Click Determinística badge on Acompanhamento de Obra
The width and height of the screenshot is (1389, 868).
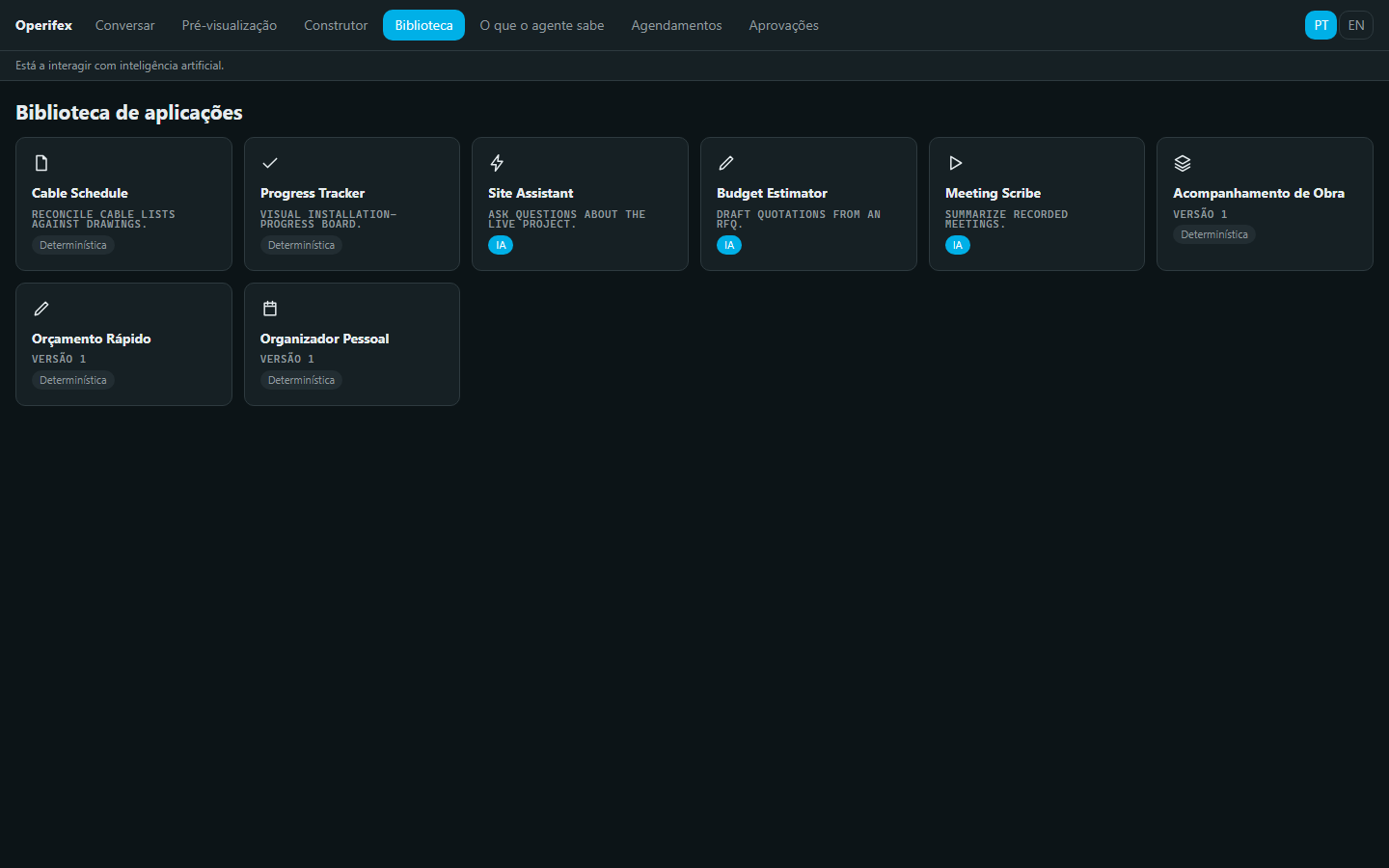click(1214, 234)
